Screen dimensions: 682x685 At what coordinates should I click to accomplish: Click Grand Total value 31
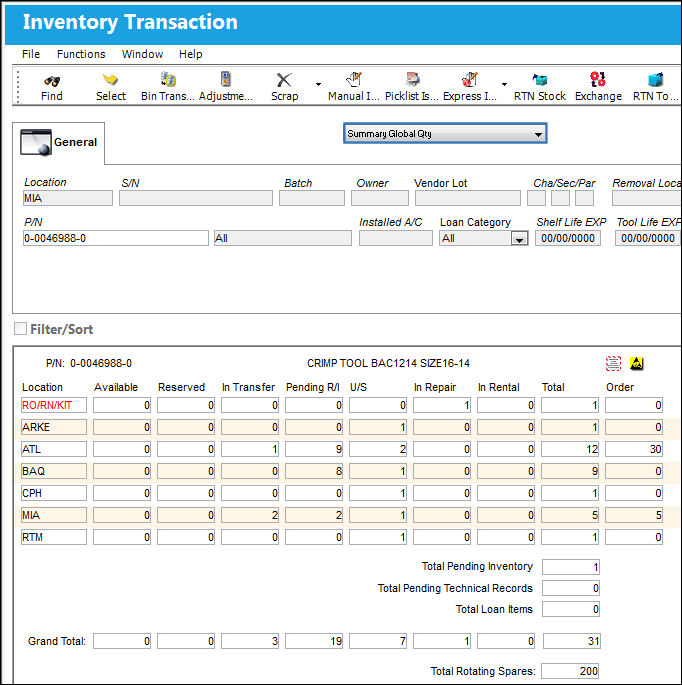(x=572, y=641)
